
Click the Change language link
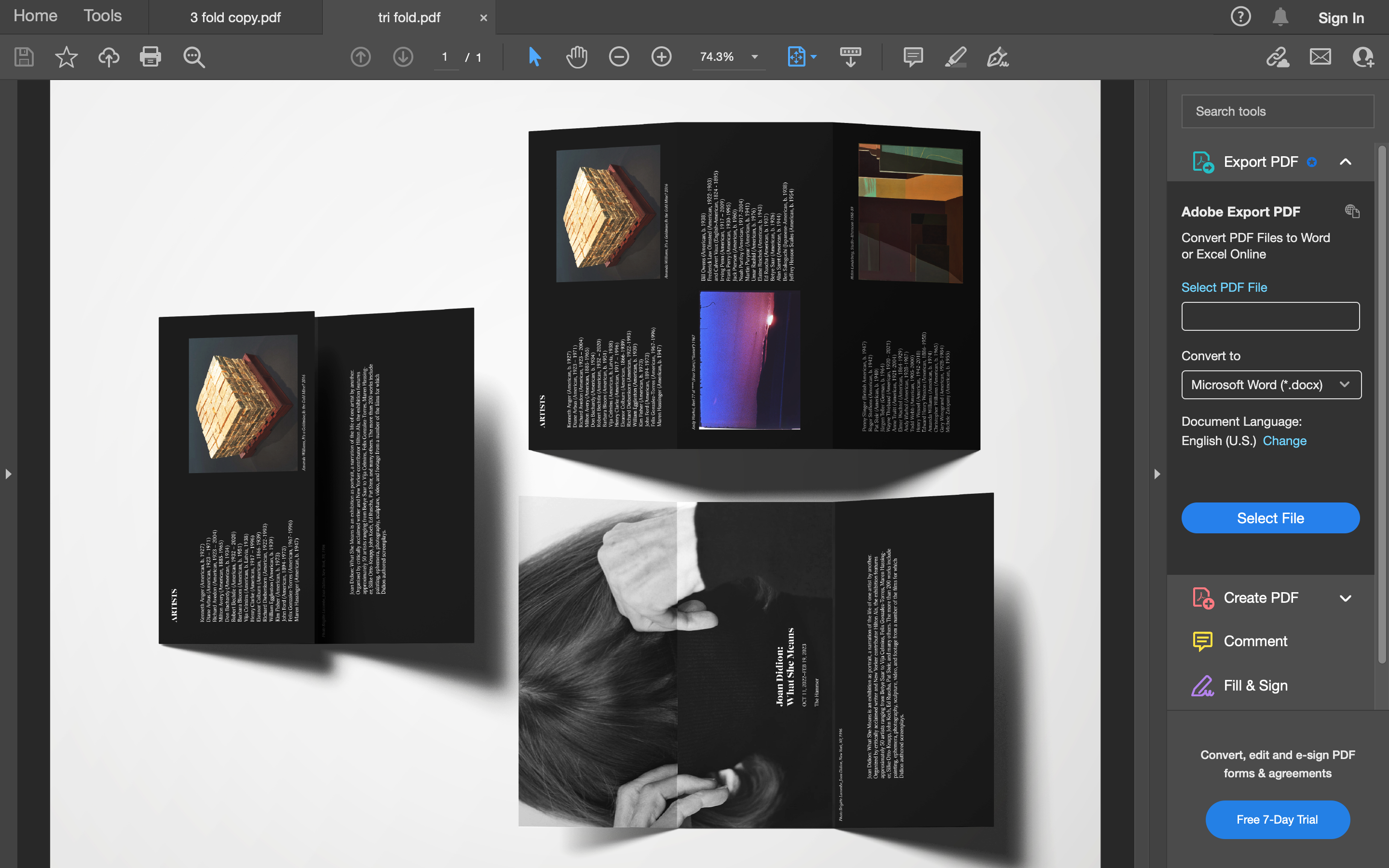point(1284,441)
